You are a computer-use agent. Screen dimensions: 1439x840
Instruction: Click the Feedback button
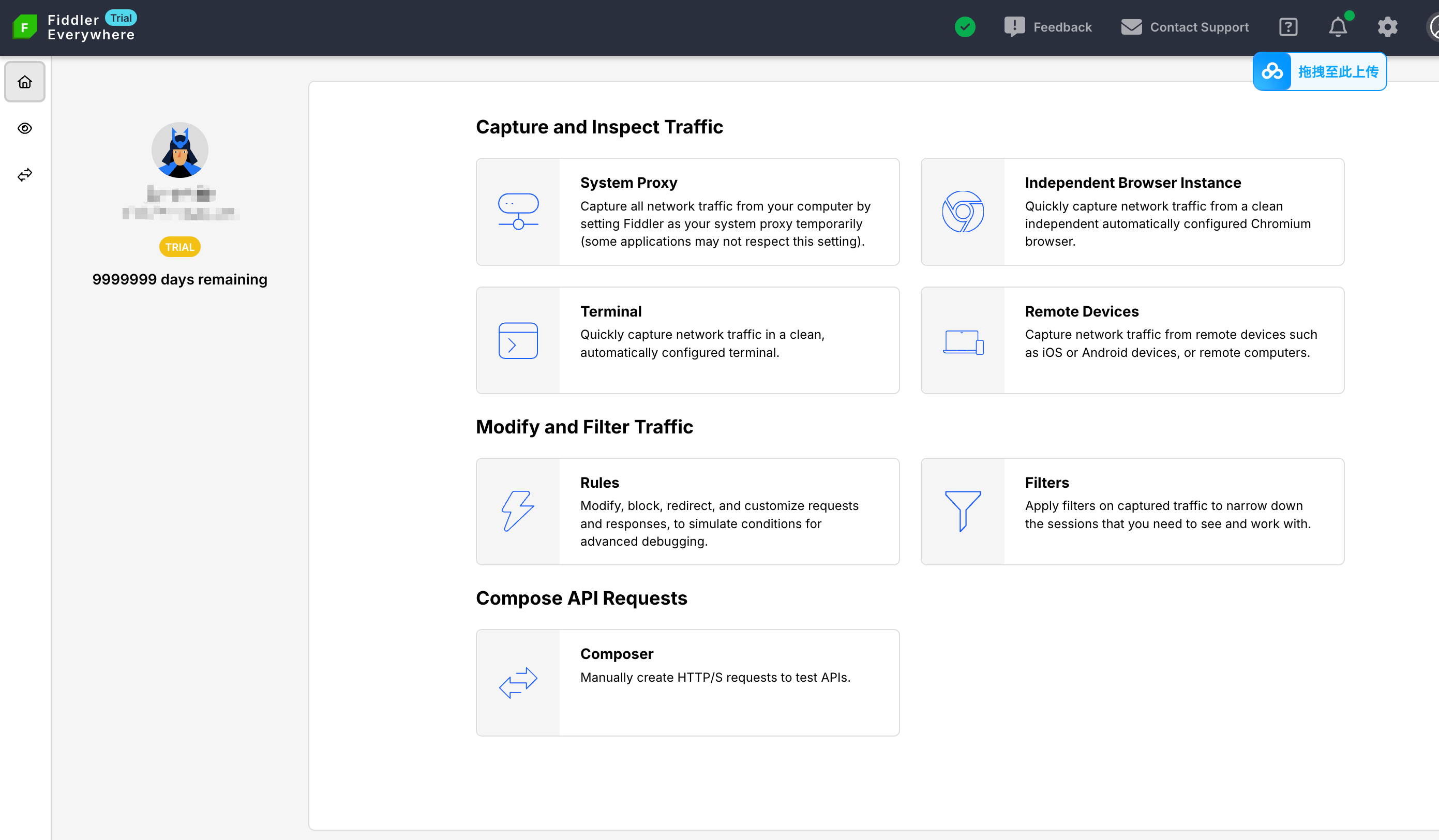pos(1048,27)
